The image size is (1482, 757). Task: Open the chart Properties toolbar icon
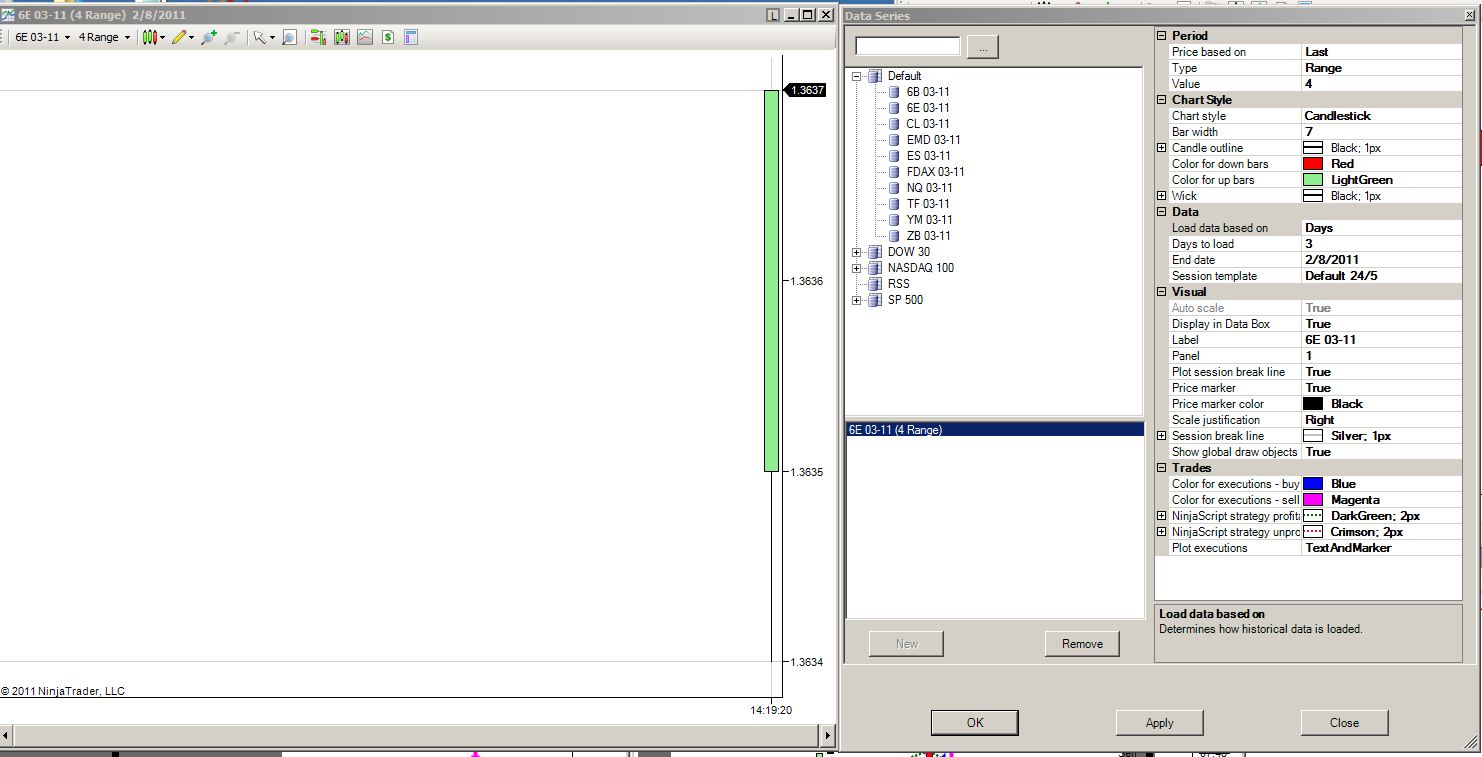[410, 37]
